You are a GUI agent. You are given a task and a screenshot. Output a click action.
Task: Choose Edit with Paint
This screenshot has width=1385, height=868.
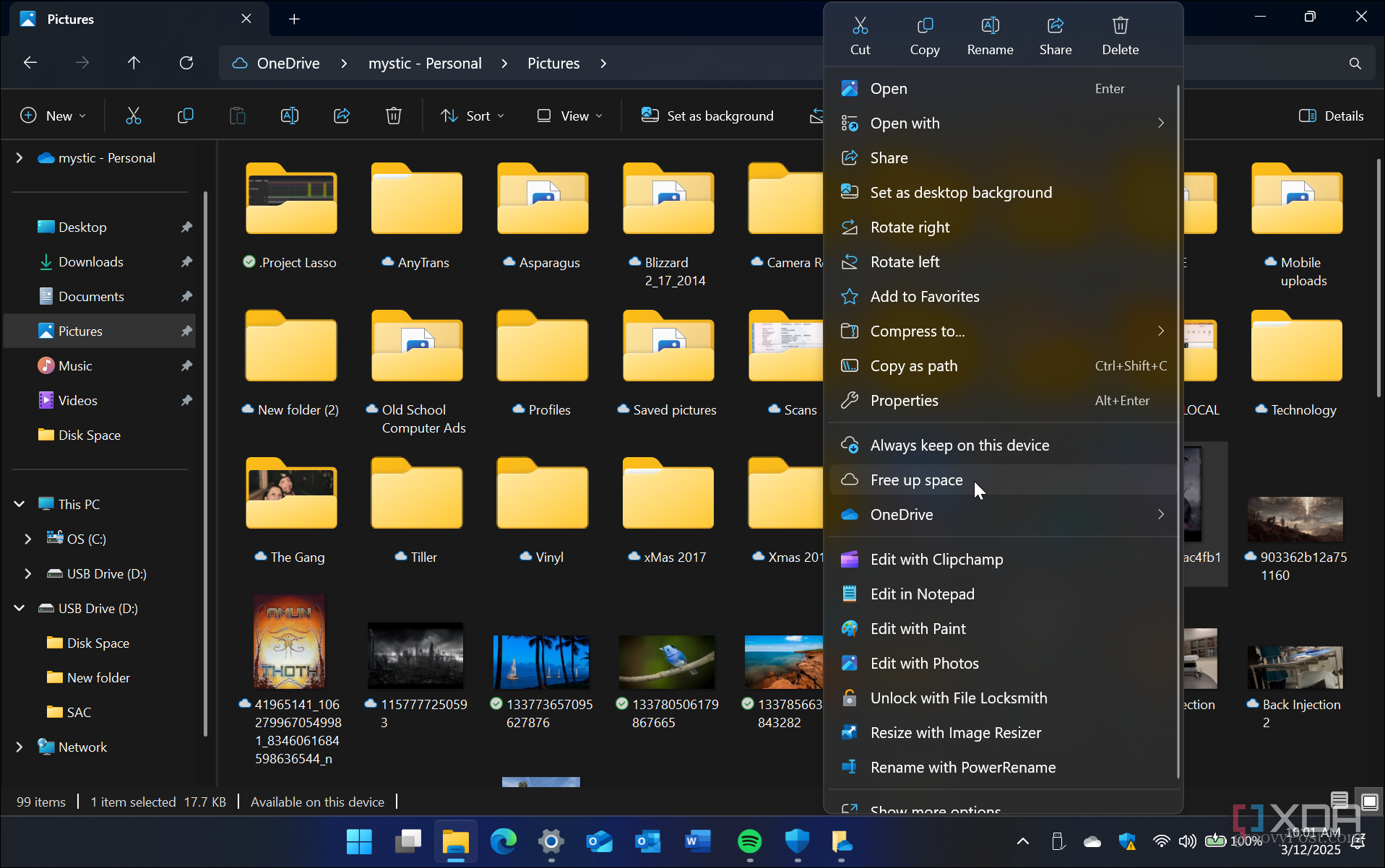point(1003,629)
